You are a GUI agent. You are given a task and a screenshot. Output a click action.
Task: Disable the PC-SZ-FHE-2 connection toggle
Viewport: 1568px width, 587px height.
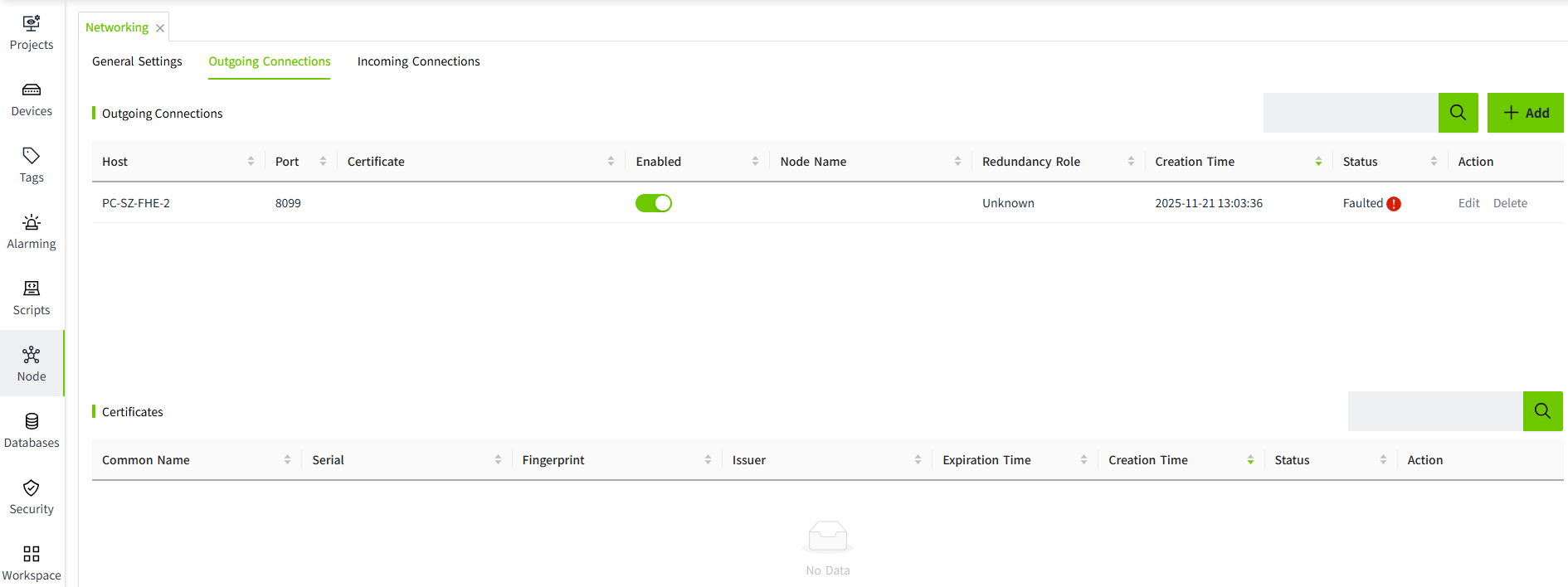[x=654, y=203]
